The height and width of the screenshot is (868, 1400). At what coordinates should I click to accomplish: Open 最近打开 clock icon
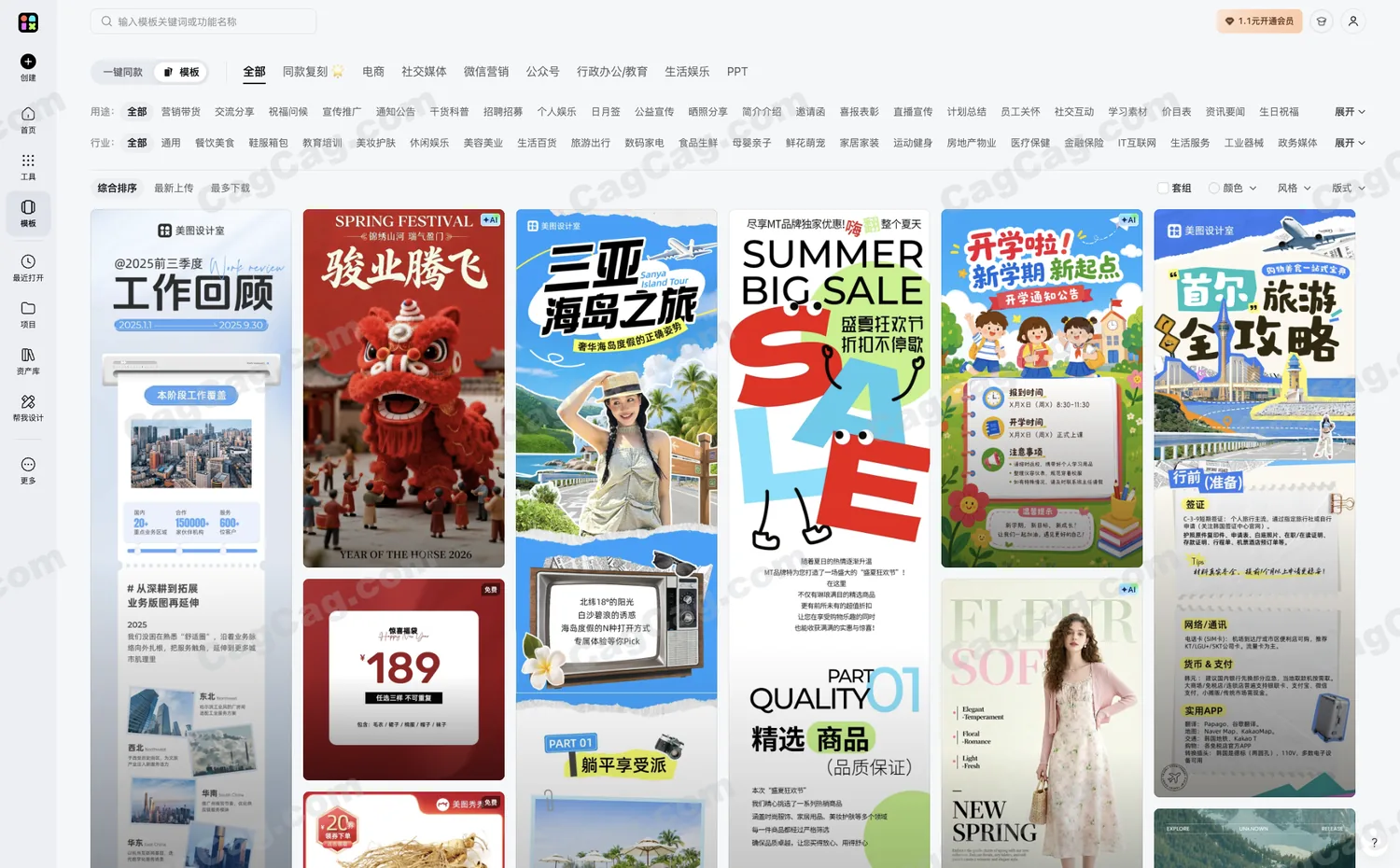[28, 261]
